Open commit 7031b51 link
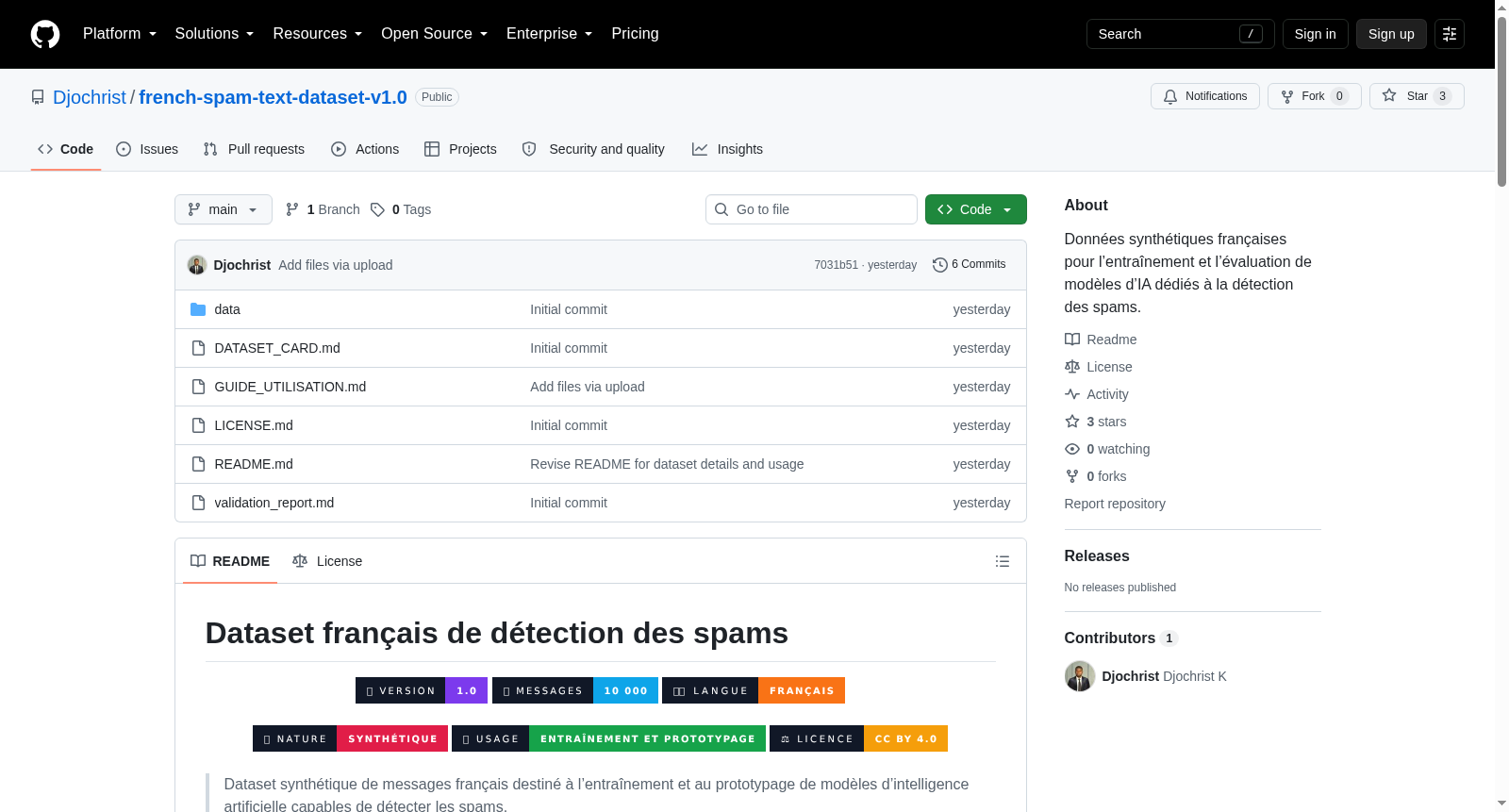The image size is (1509, 812). [837, 265]
